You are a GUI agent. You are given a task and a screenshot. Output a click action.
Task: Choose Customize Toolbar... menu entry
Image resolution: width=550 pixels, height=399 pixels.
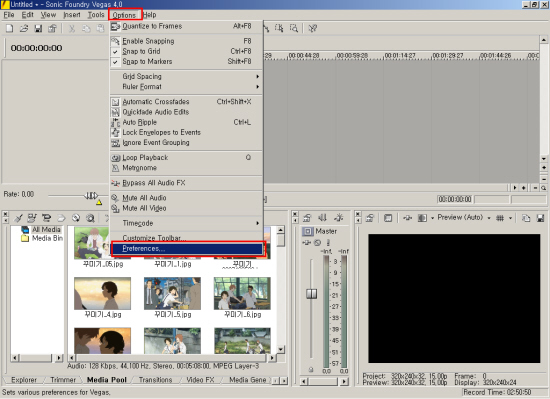point(186,238)
